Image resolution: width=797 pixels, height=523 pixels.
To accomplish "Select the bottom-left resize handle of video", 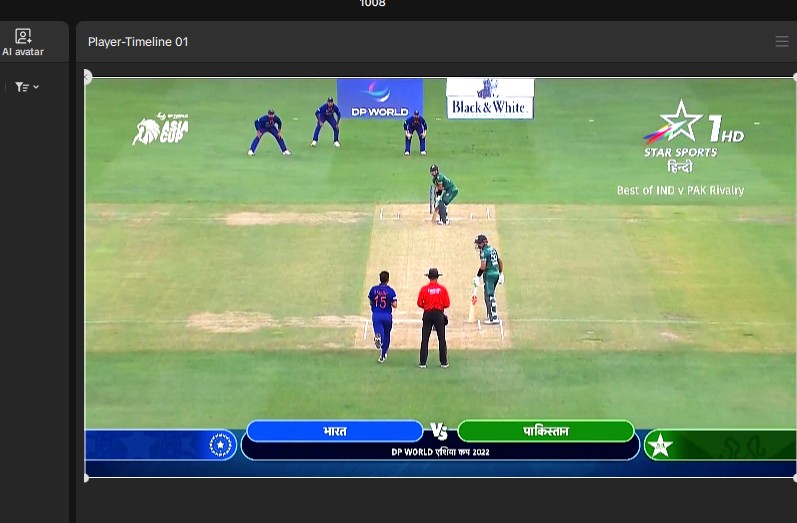I will point(86,478).
